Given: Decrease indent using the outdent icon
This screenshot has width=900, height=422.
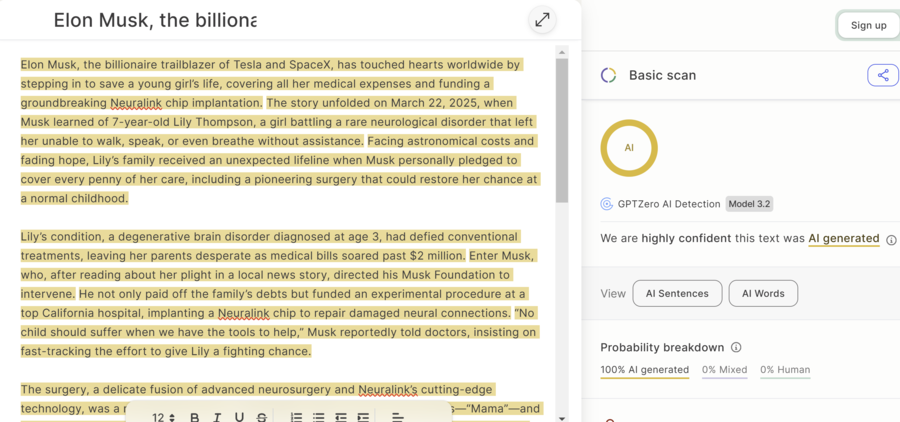Looking at the screenshot, I should pyautogui.click(x=341, y=417).
